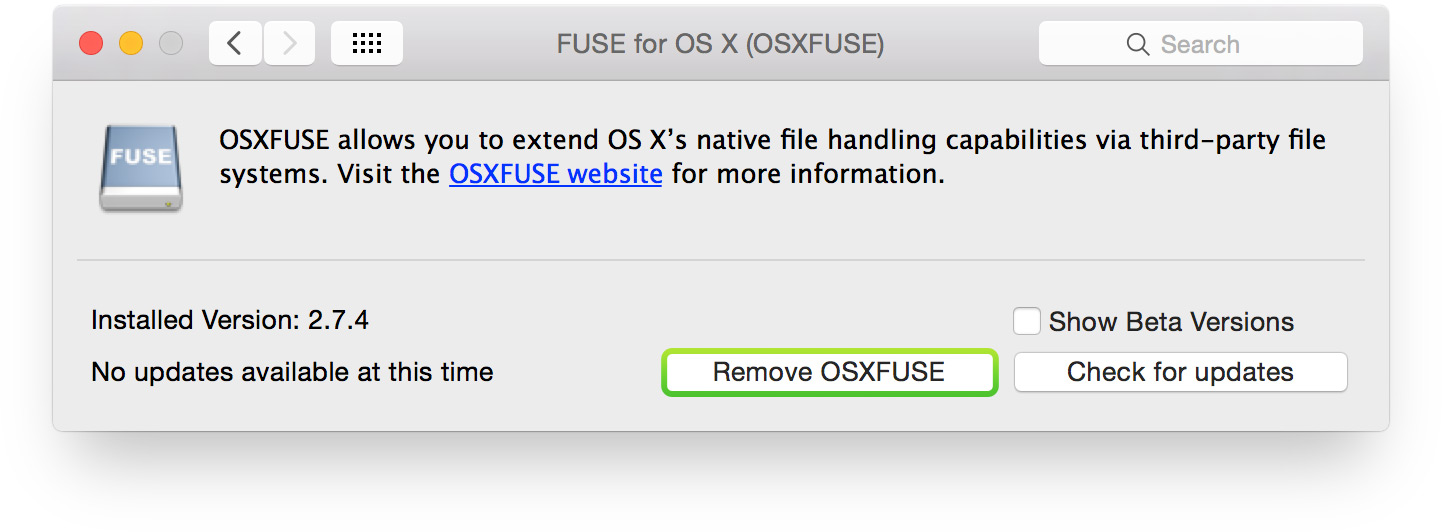Show all preferences via the grid icon
The height and width of the screenshot is (532, 1442).
[x=367, y=44]
